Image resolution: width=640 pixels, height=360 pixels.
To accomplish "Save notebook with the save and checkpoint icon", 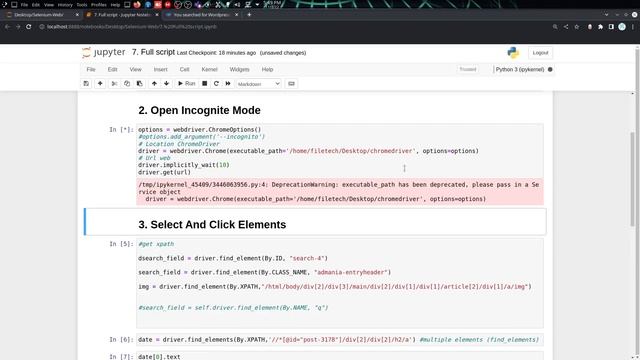I will pos(86,84).
